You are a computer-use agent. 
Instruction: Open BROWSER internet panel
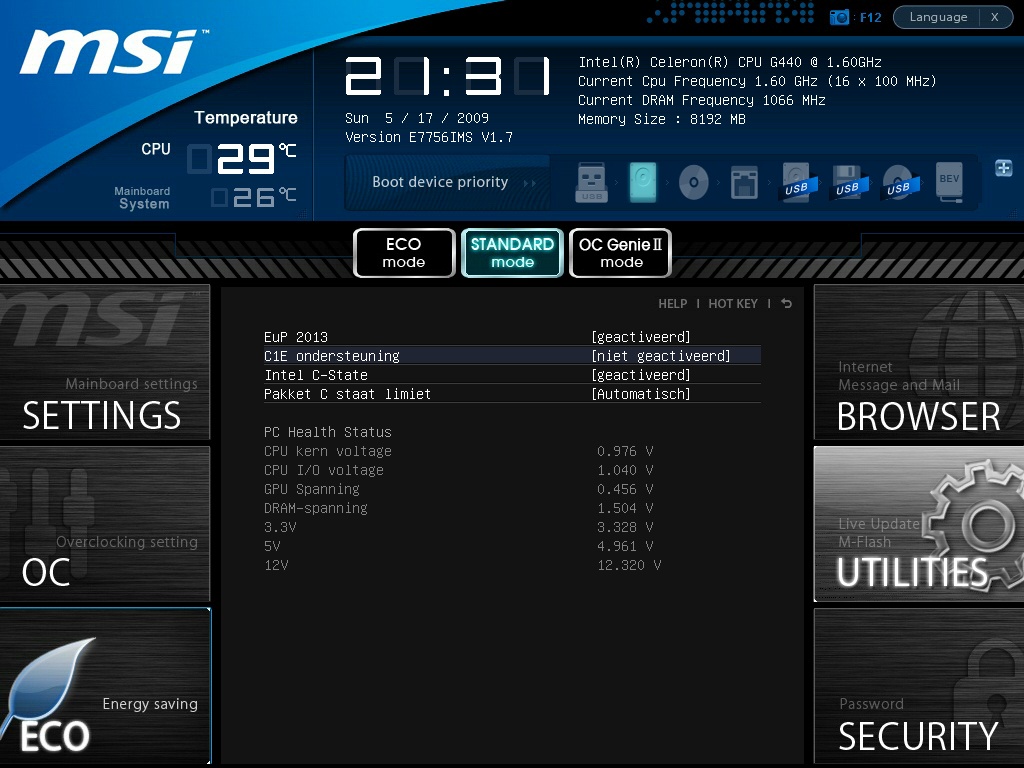(x=919, y=362)
